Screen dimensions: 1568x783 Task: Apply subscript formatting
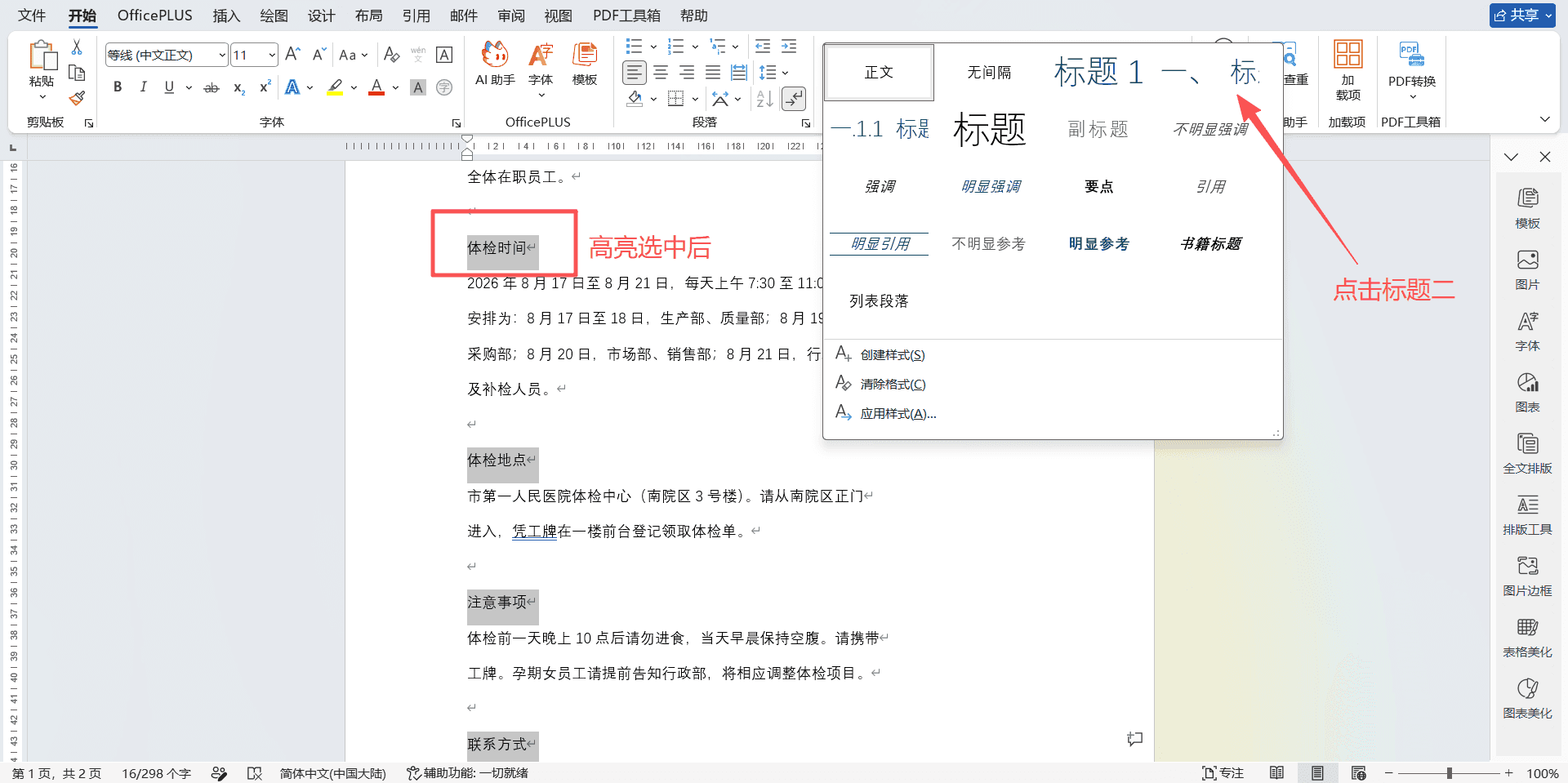[238, 87]
